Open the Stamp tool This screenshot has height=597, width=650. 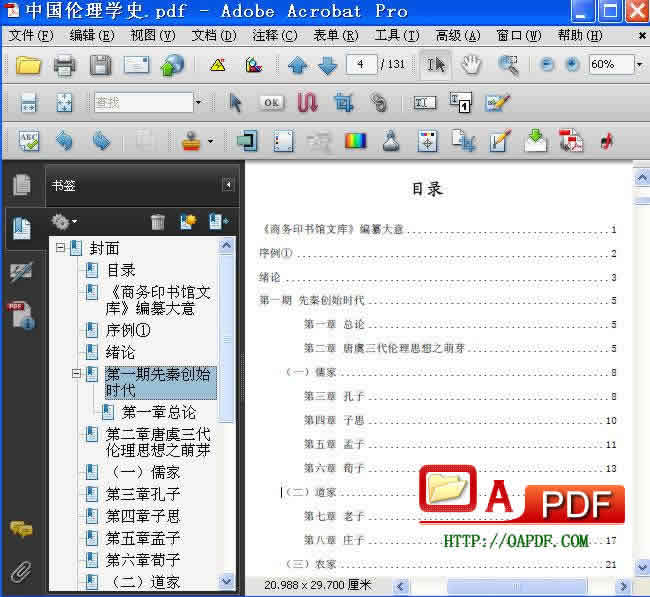pyautogui.click(x=191, y=141)
